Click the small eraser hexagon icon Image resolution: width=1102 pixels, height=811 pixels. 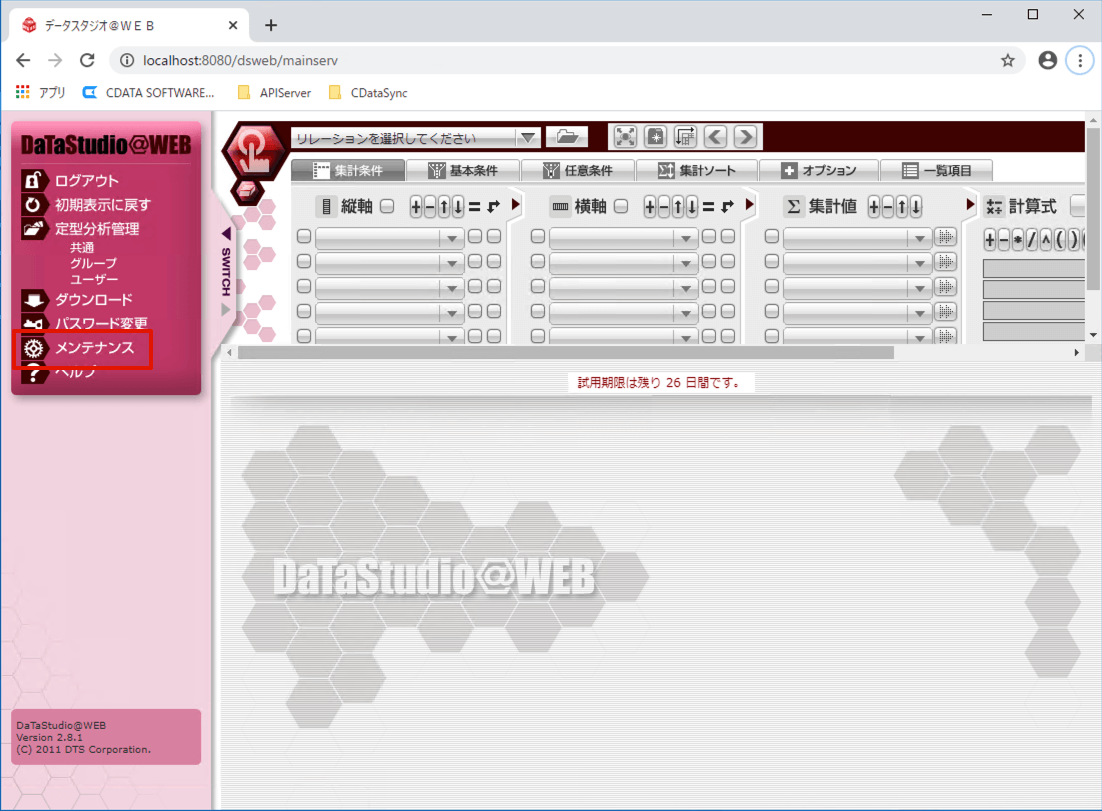click(x=247, y=190)
